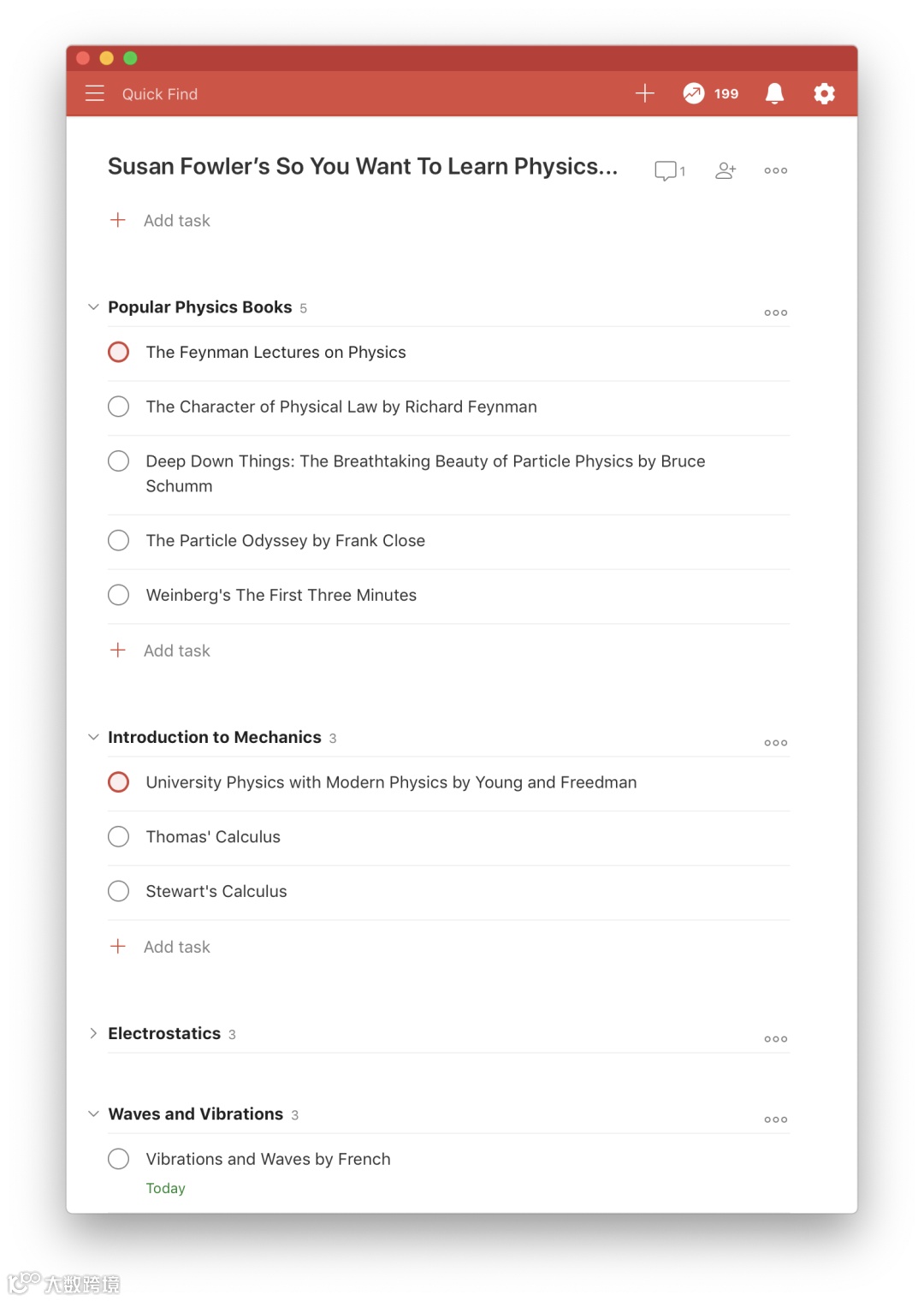
Task: Click the quick add task plus icon
Action: (x=645, y=93)
